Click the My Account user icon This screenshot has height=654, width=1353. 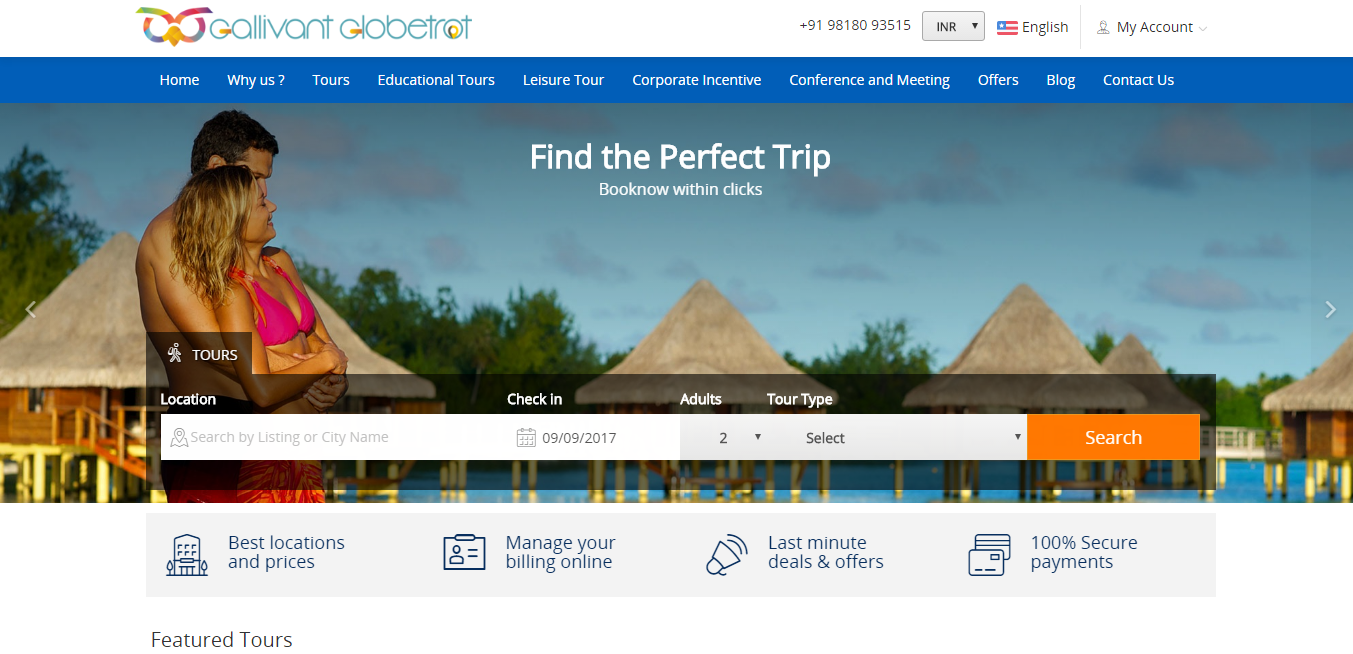click(1103, 27)
